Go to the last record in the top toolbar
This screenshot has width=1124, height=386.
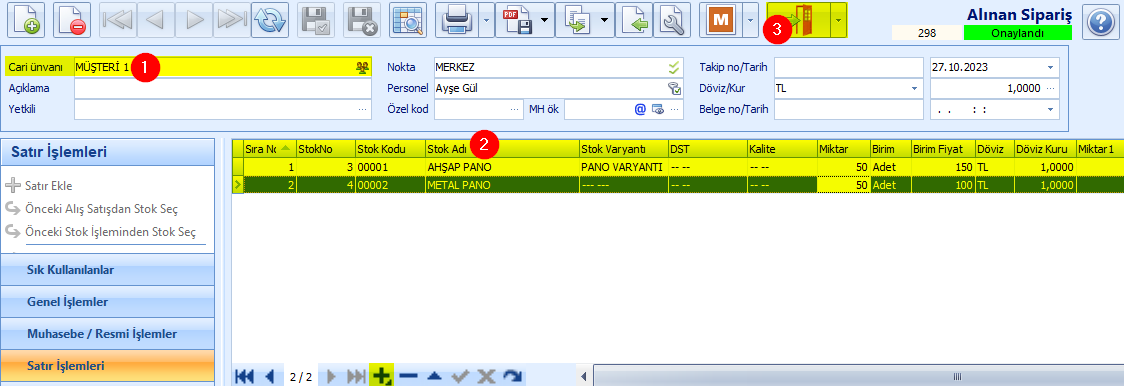(231, 21)
